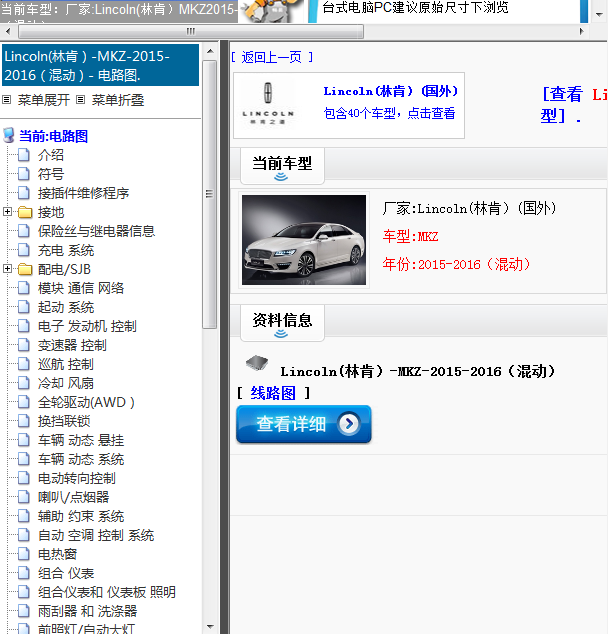Click the 接地 folder icon
Viewport: 608px width, 634px height.
point(25,212)
